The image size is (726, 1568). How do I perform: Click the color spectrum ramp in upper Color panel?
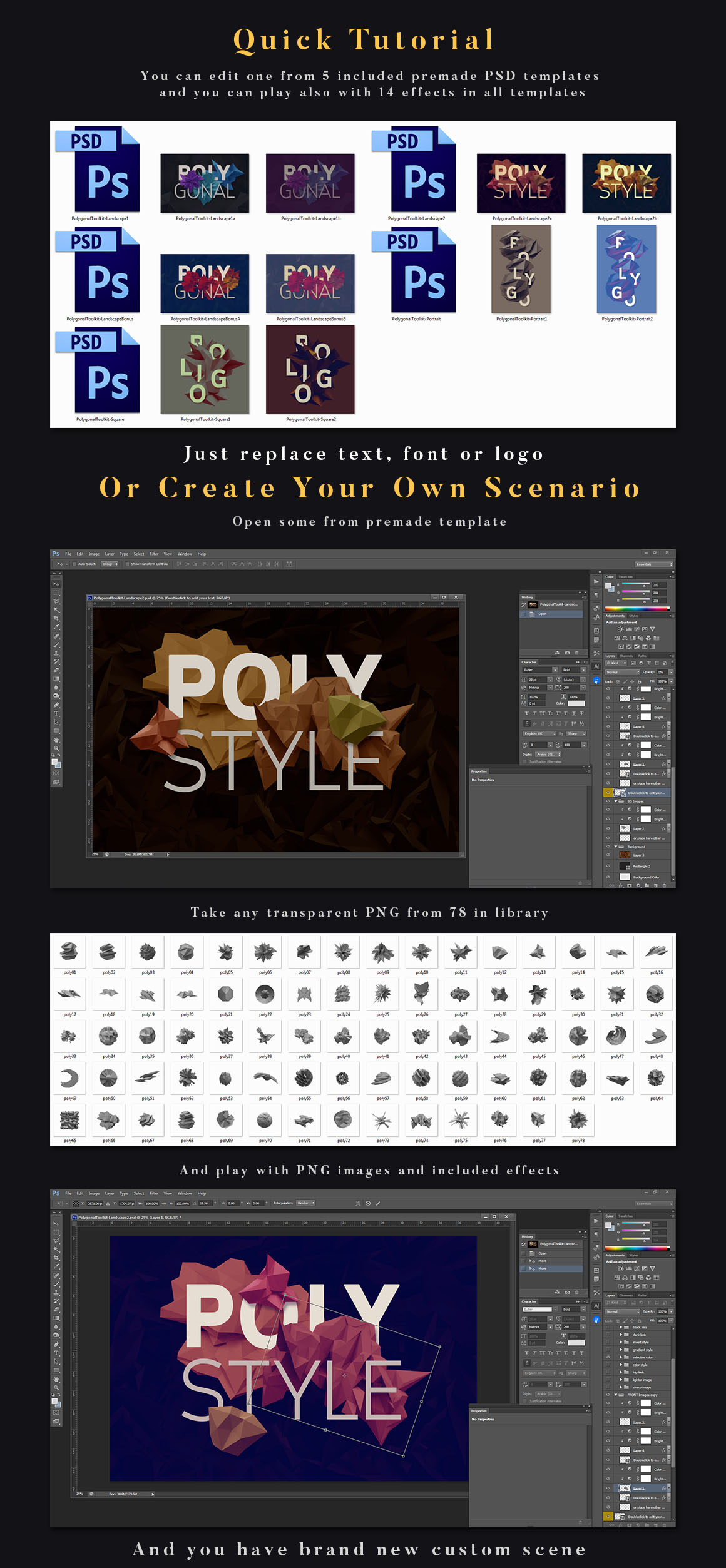click(636, 608)
